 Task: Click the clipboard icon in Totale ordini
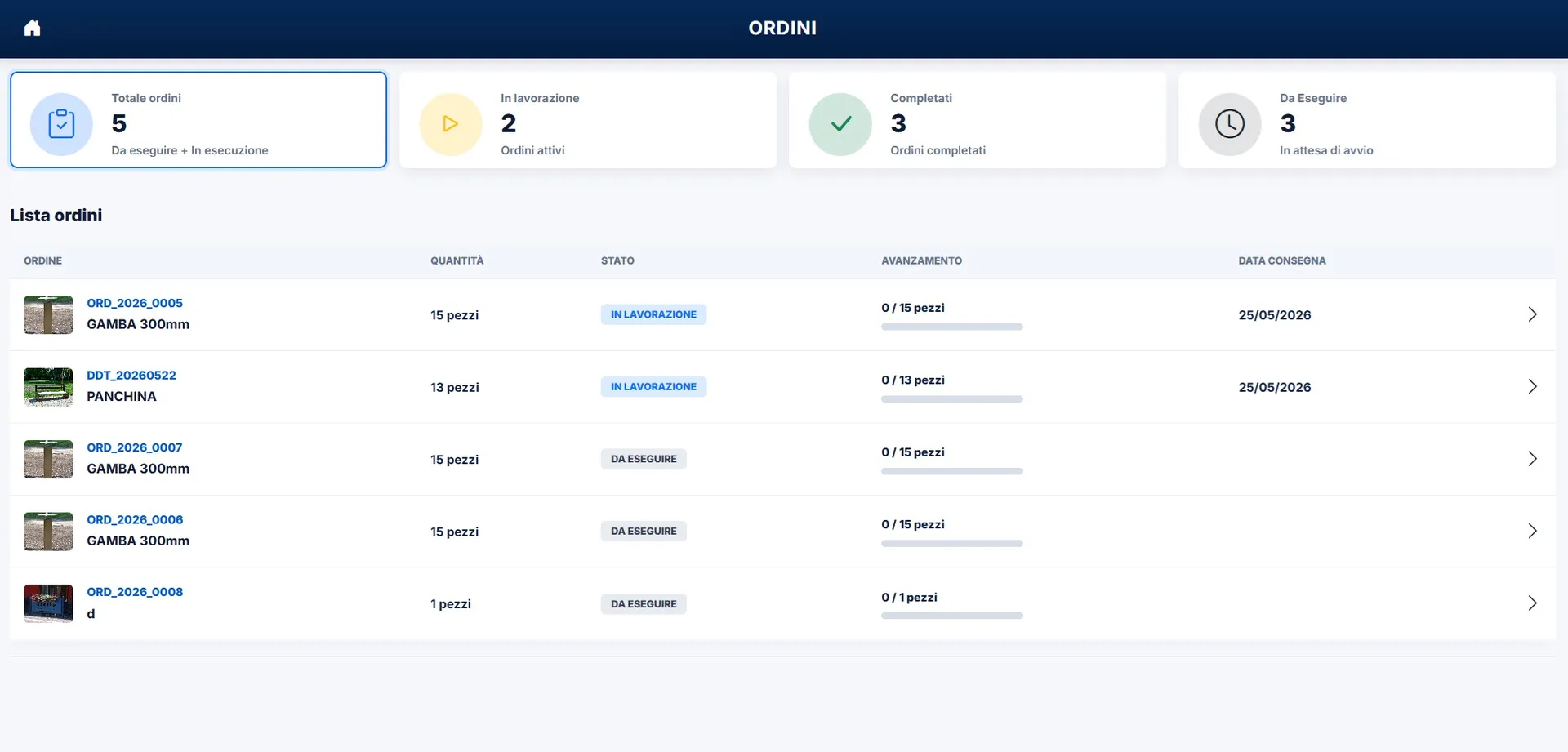pos(61,124)
